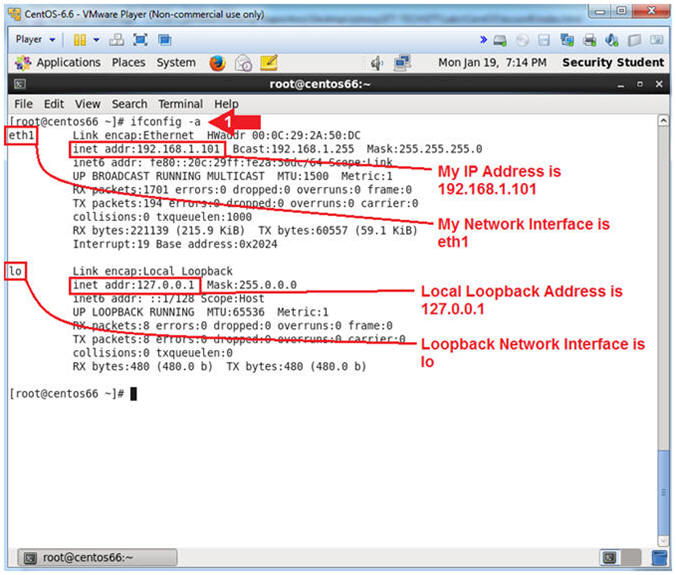This screenshot has width=676, height=575.
Task: Click the 'HWaddr 00:0C:29:2A:50:DC' text
Action: point(283,135)
